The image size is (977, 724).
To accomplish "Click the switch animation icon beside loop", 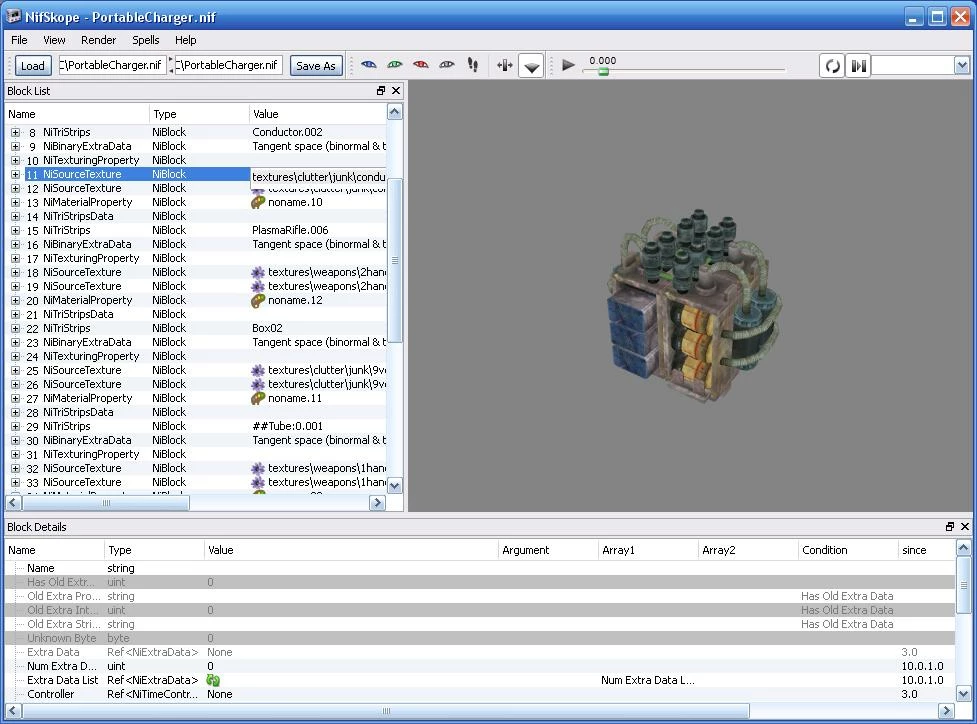I will (x=859, y=65).
